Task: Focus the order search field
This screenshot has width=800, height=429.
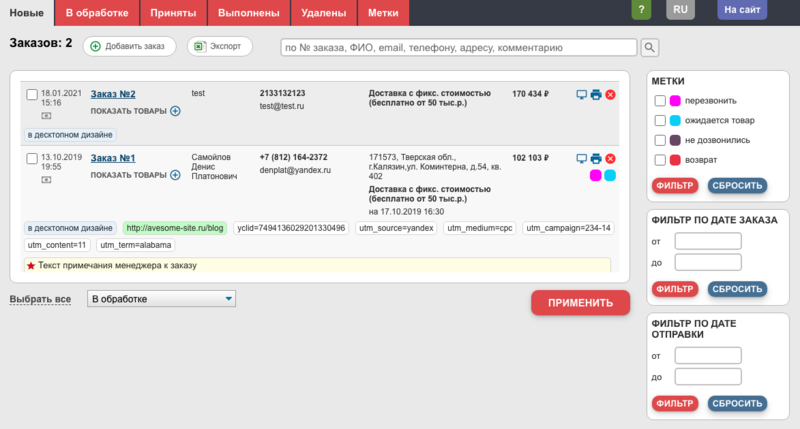Action: [x=459, y=47]
